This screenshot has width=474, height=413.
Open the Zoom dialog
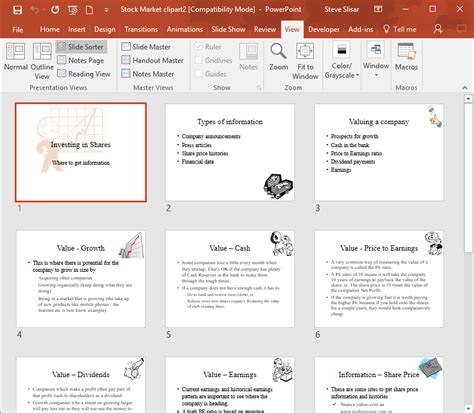coord(278,57)
